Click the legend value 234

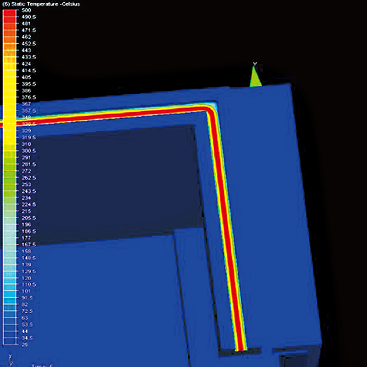[x=26, y=198]
